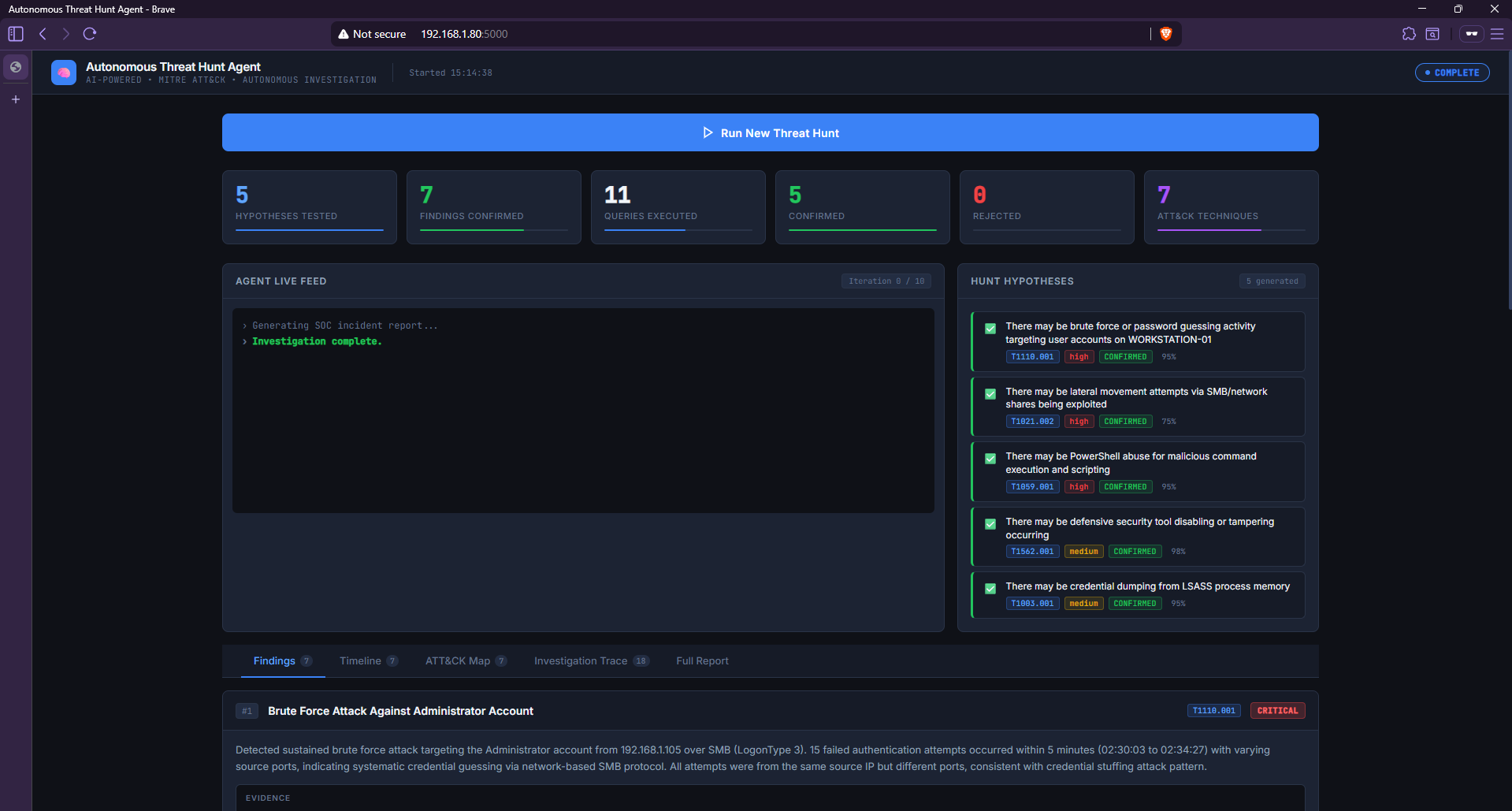Reload the page with the refresh icon
The height and width of the screenshot is (811, 1512).
coord(90,34)
